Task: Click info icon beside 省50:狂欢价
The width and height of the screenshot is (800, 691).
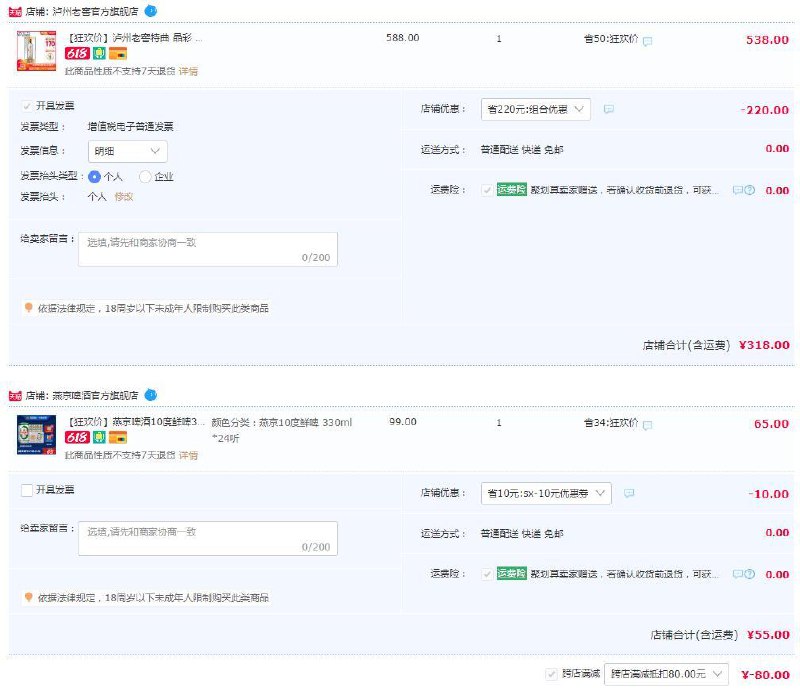Action: (647, 41)
